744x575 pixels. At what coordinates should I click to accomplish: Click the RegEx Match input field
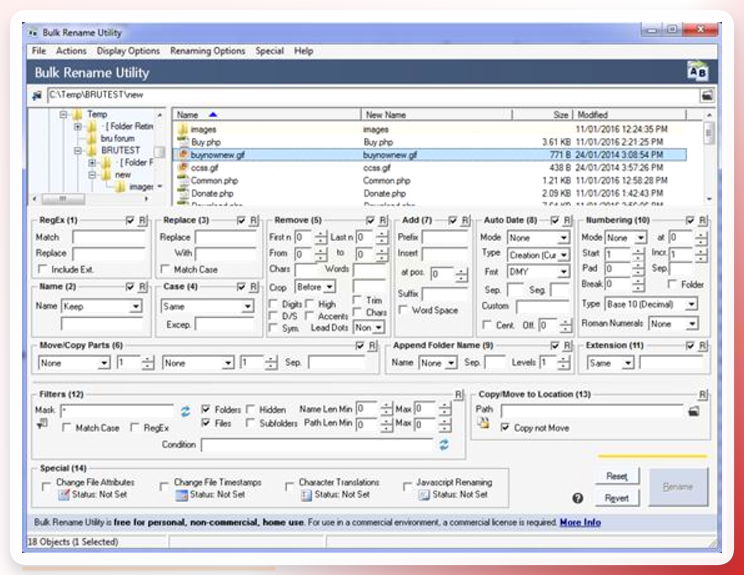click(x=109, y=237)
